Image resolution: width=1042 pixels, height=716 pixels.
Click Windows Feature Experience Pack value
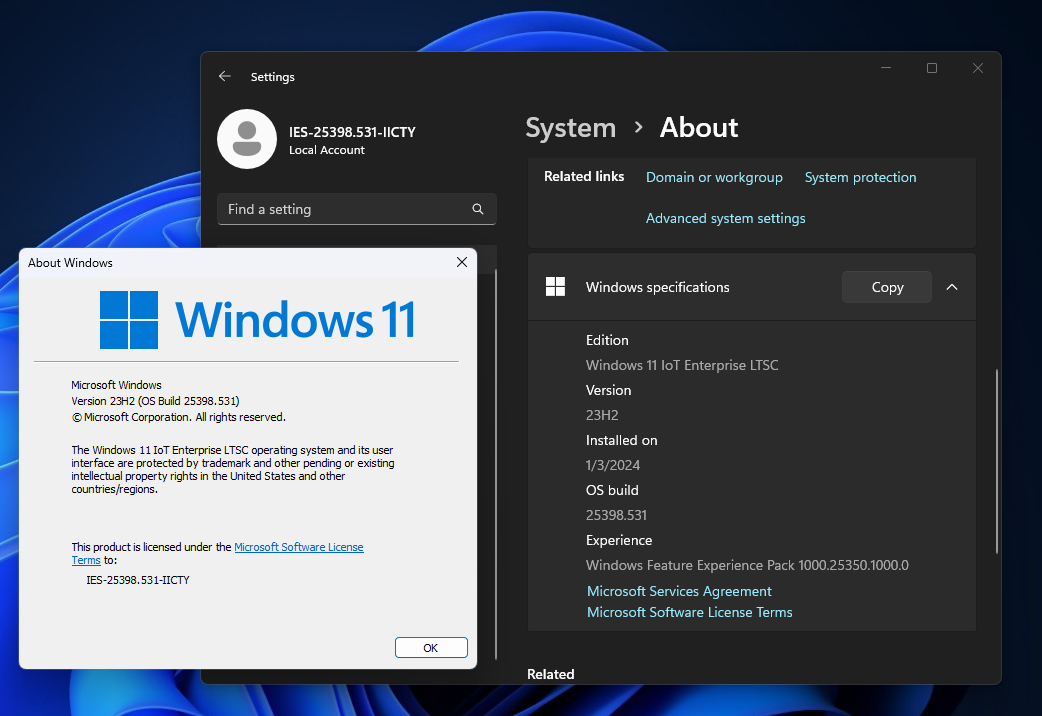747,565
